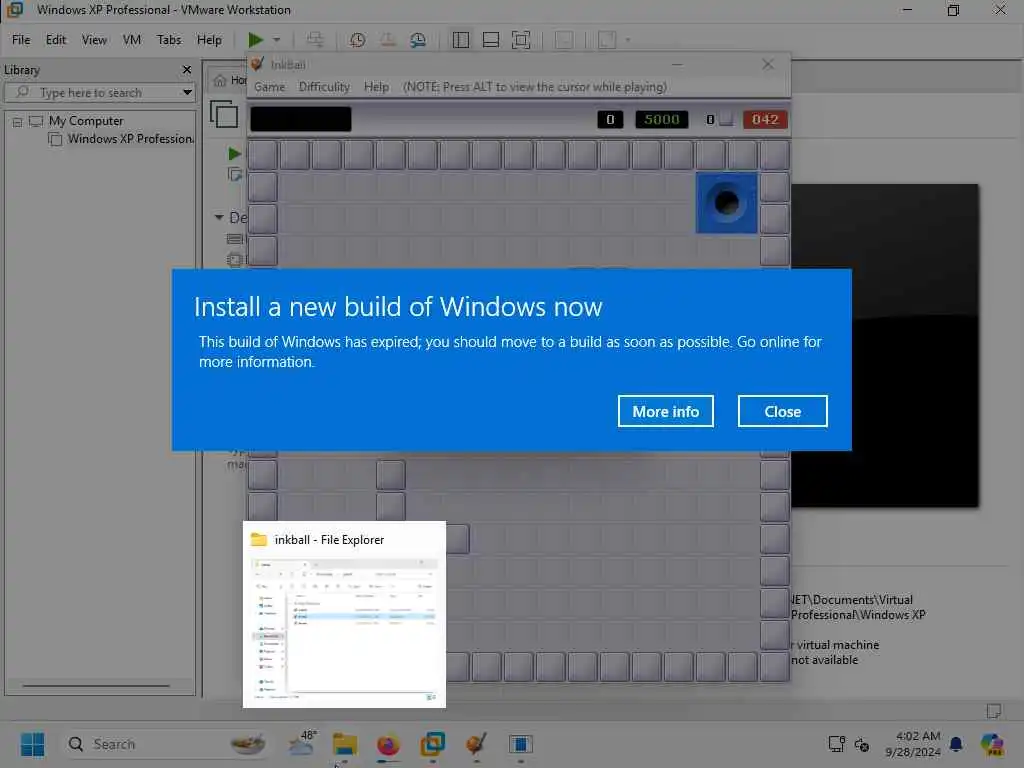Switch to InkBall taskbar icon

[476, 744]
